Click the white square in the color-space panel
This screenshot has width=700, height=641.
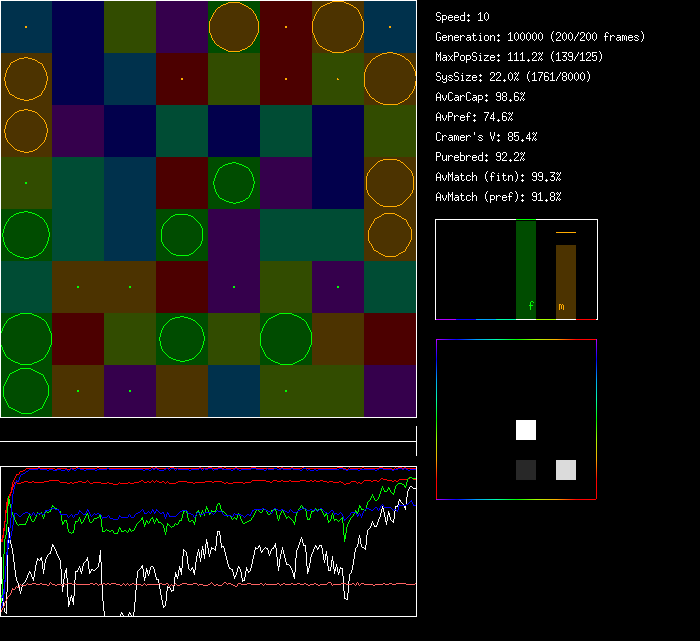pos(526,430)
